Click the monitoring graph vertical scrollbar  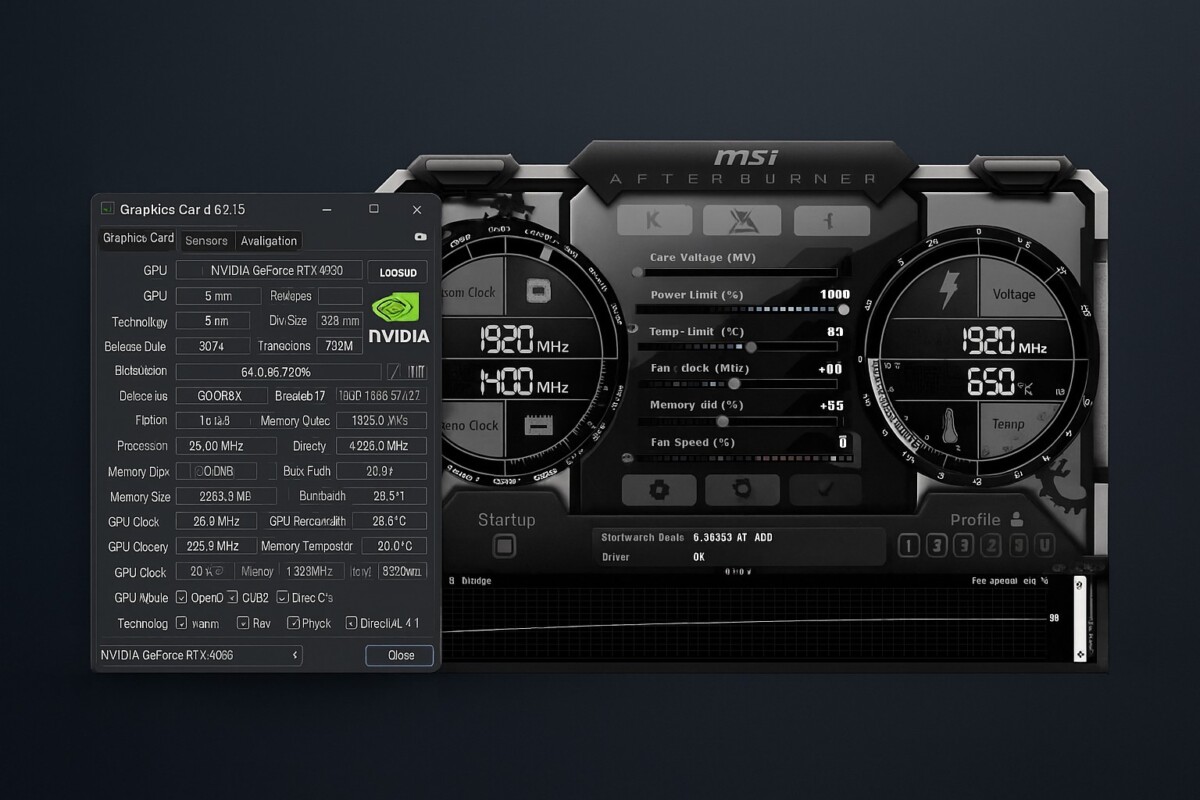click(x=1080, y=618)
